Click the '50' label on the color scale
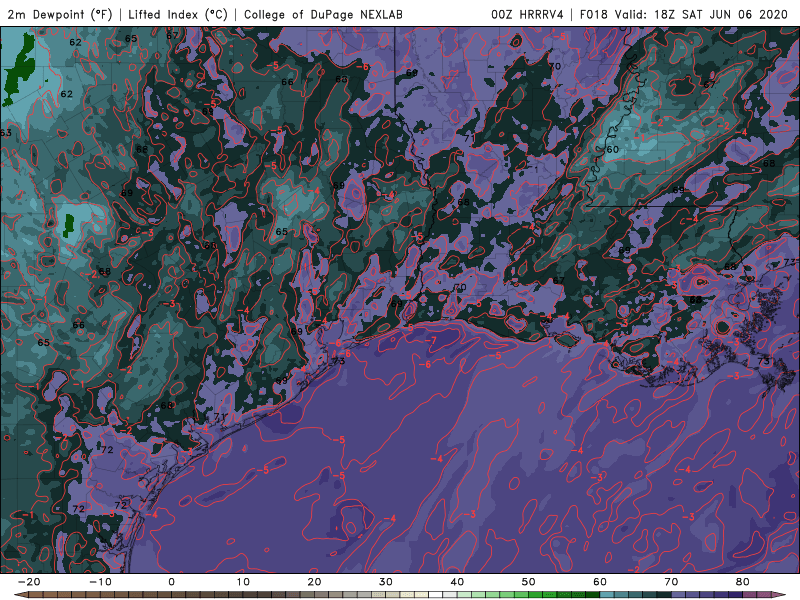This screenshot has width=800, height=600. point(529,582)
